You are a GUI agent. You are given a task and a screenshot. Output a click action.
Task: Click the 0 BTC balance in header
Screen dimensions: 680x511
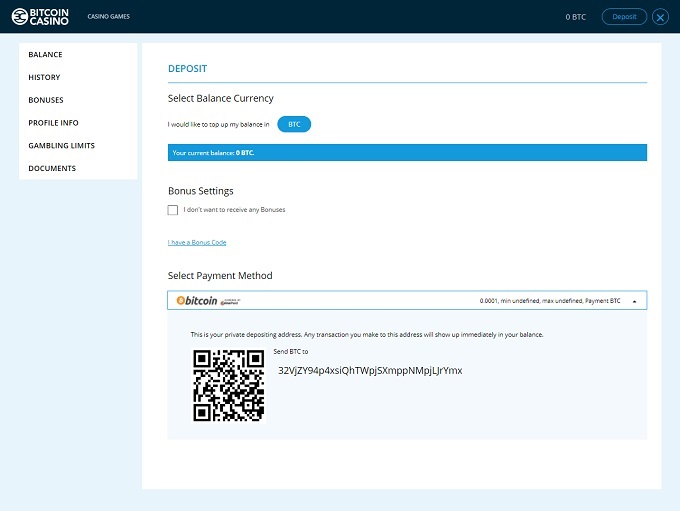[575, 17]
